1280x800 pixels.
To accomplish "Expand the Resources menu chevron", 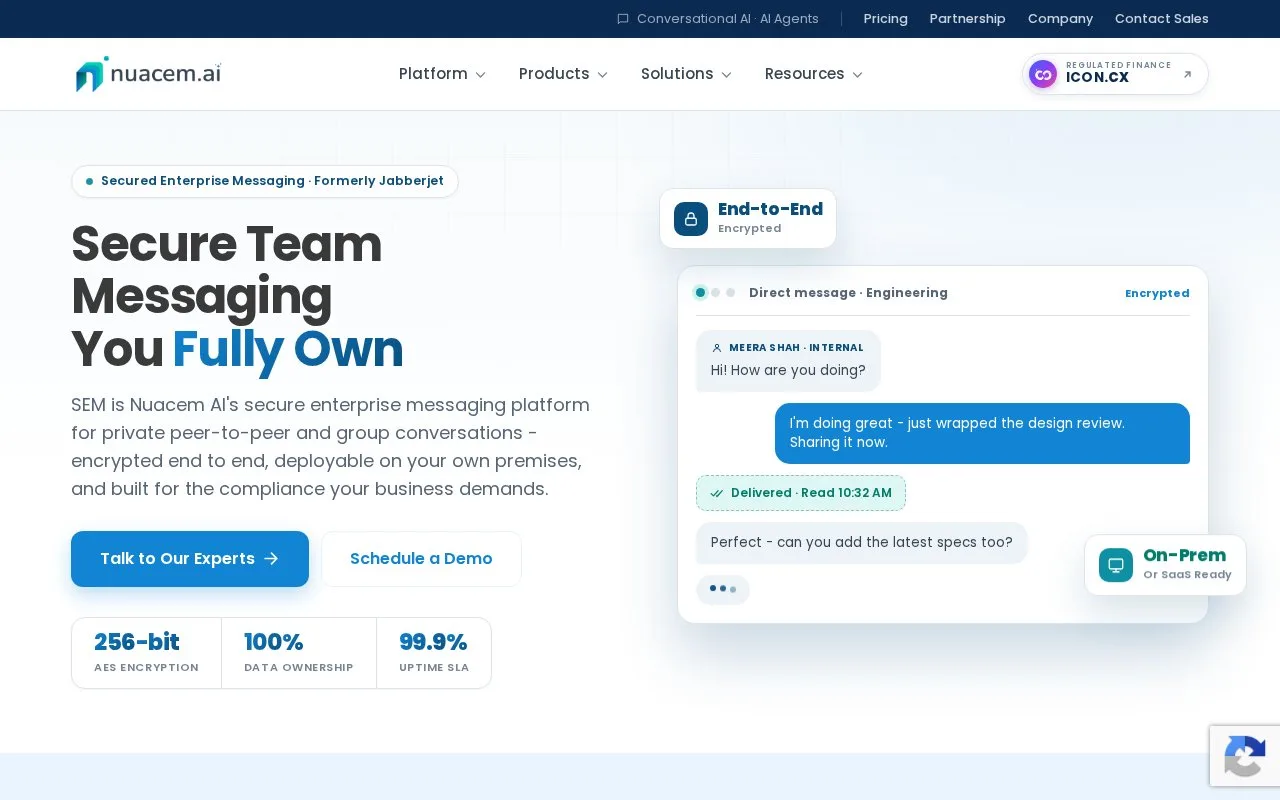I will pyautogui.click(x=857, y=75).
